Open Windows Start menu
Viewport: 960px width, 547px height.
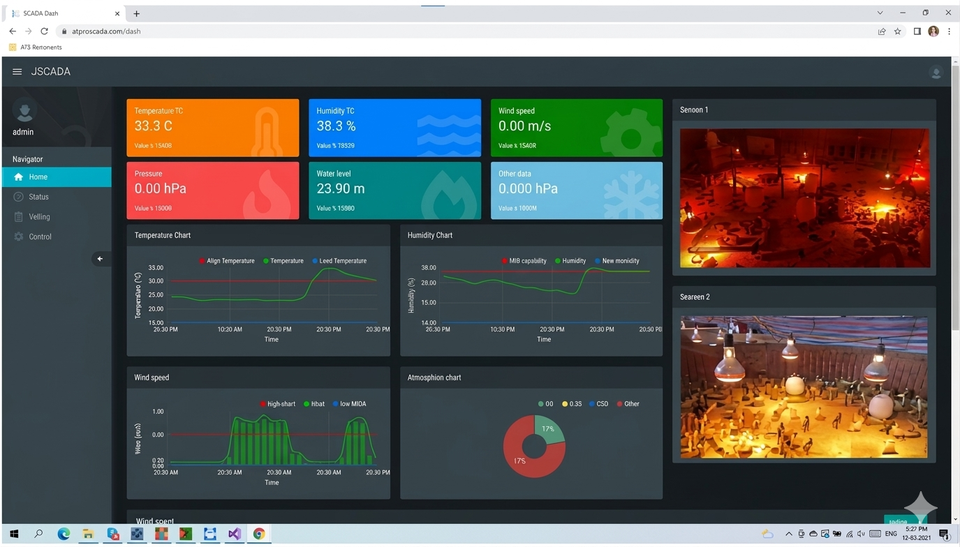coord(14,535)
